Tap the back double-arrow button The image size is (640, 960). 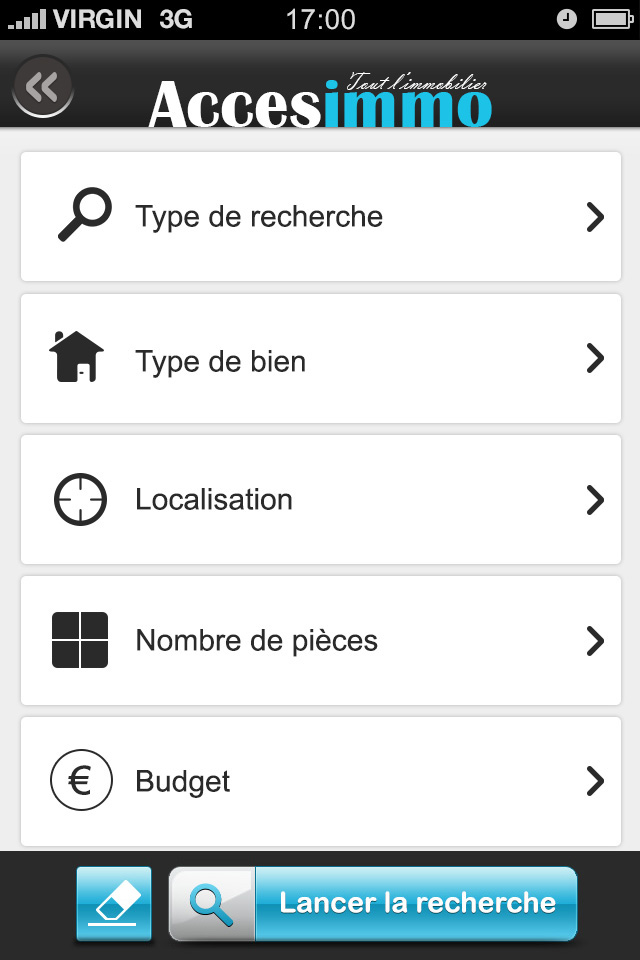click(43, 88)
